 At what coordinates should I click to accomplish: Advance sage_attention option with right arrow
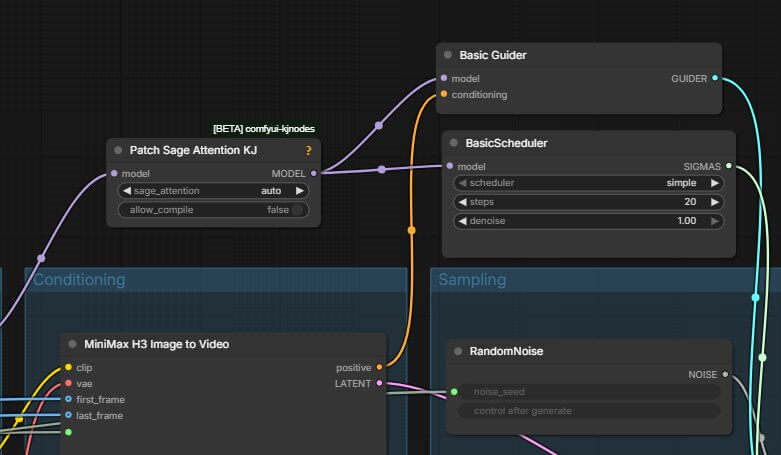click(300, 191)
